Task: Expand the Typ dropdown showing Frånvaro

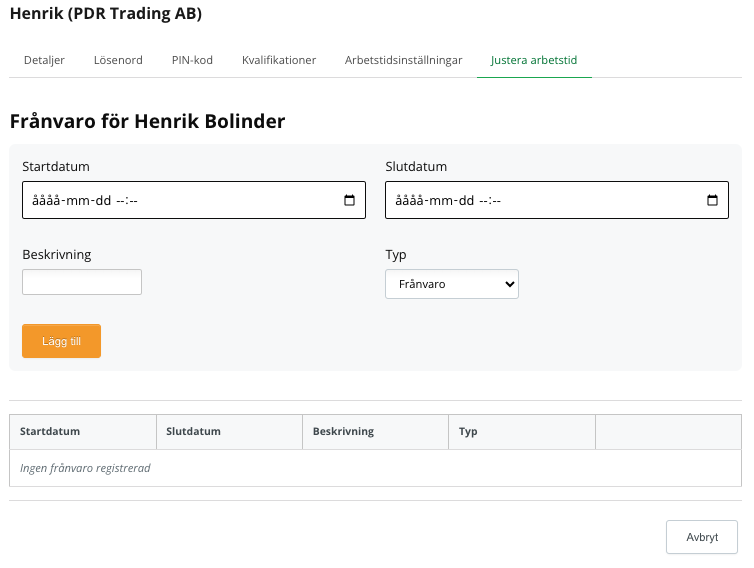Action: tap(452, 284)
